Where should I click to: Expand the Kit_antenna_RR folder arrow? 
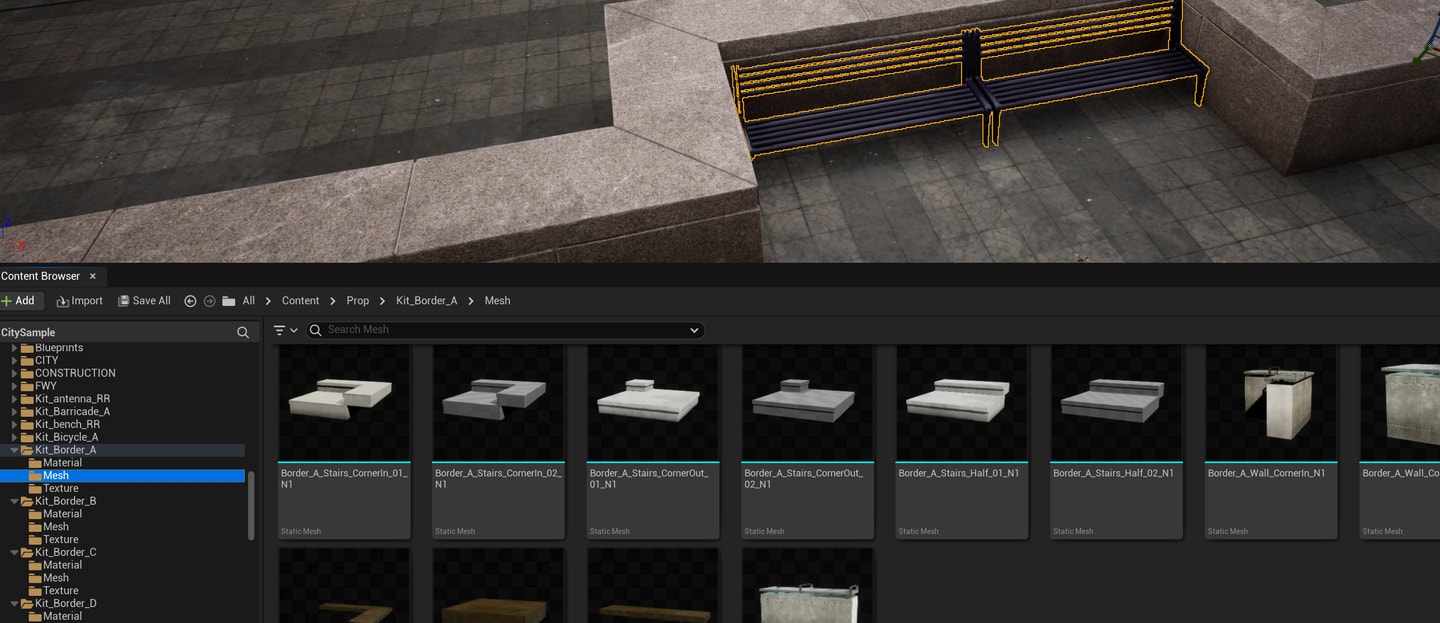[15, 399]
